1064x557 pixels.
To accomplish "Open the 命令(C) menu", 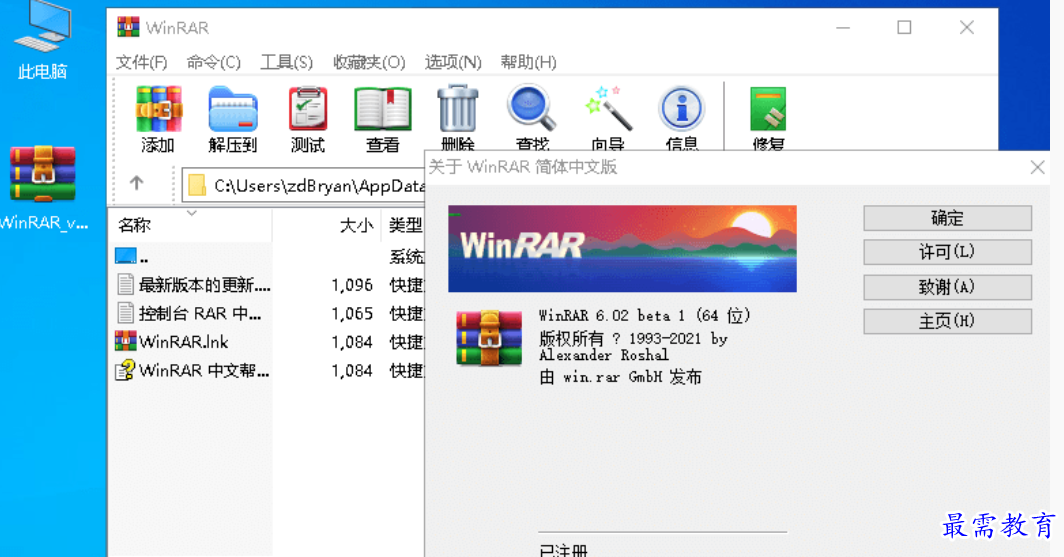I will pyautogui.click(x=213, y=62).
